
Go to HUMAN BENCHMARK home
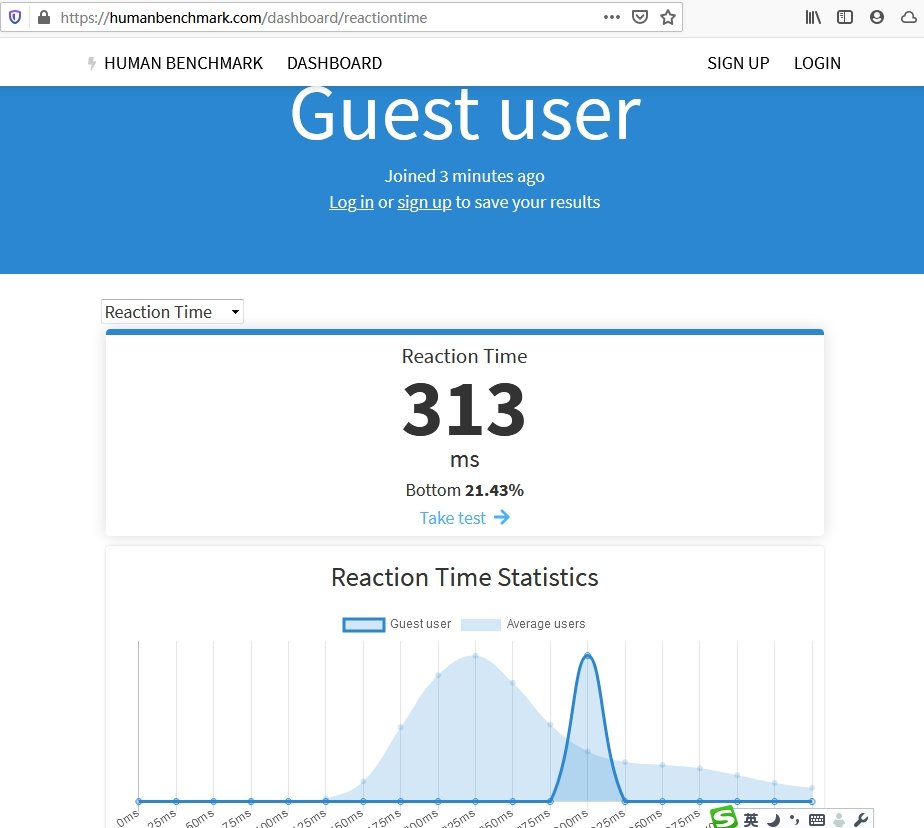(x=183, y=63)
